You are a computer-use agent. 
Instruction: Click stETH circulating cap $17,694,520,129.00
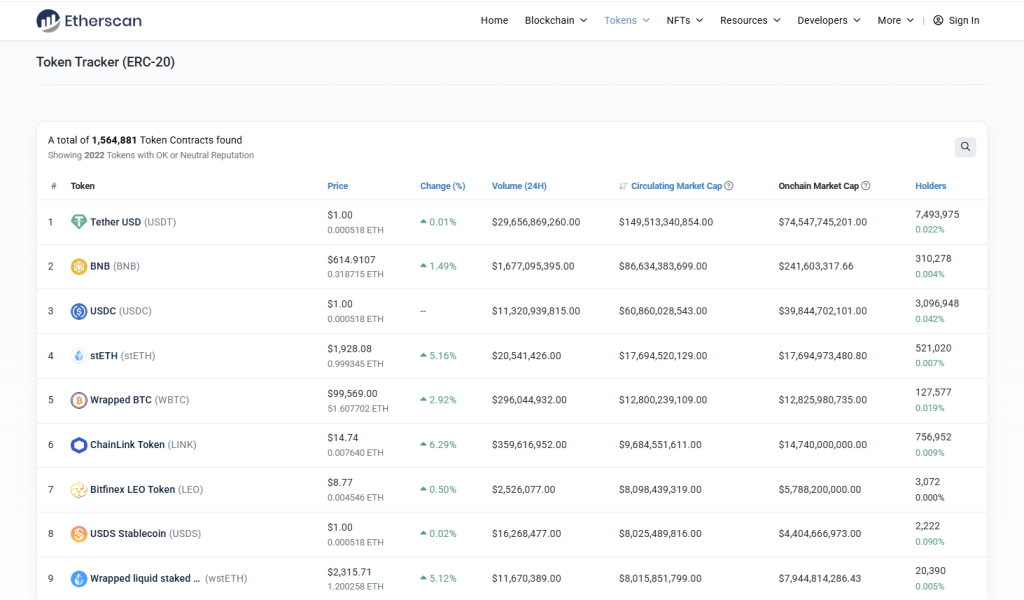click(x=663, y=356)
